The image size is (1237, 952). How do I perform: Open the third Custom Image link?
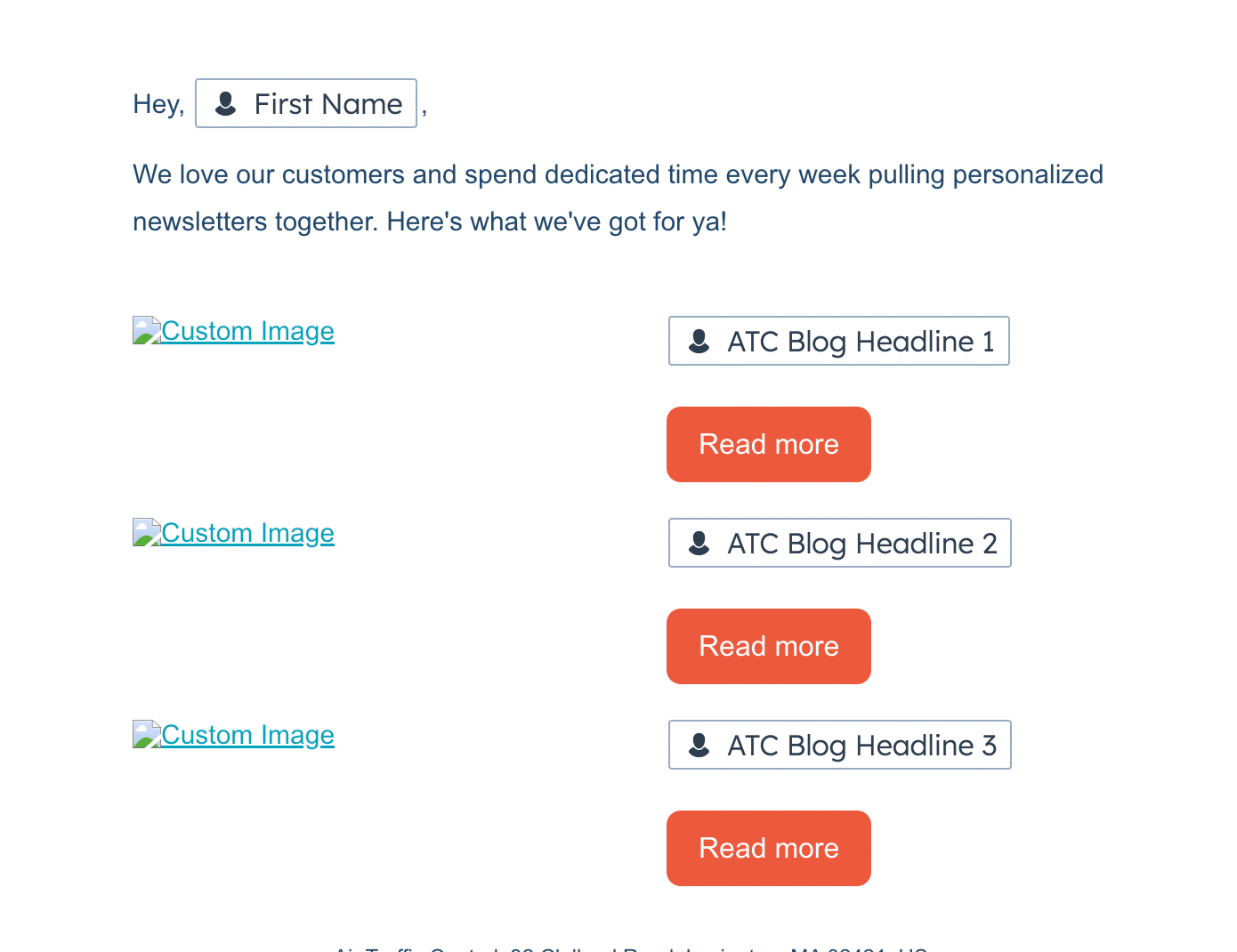tap(247, 735)
